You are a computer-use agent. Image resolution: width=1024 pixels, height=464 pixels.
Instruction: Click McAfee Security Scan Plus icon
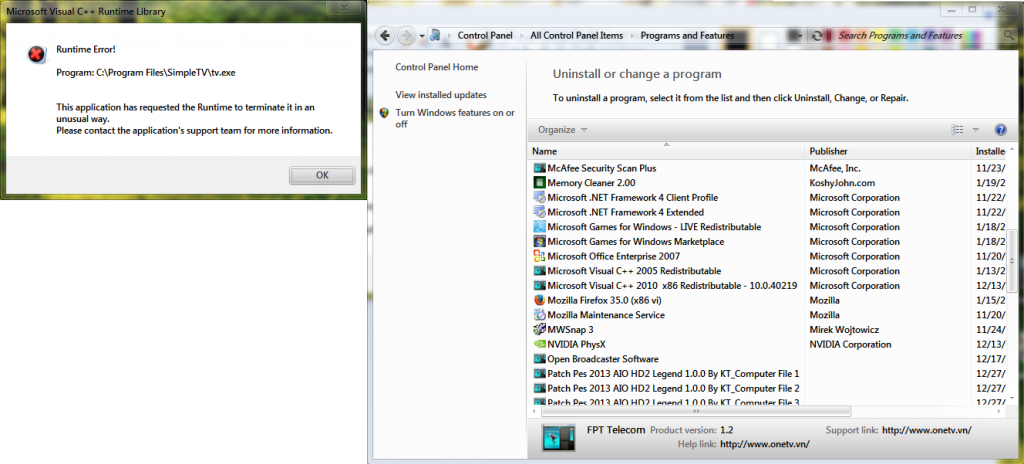539,168
